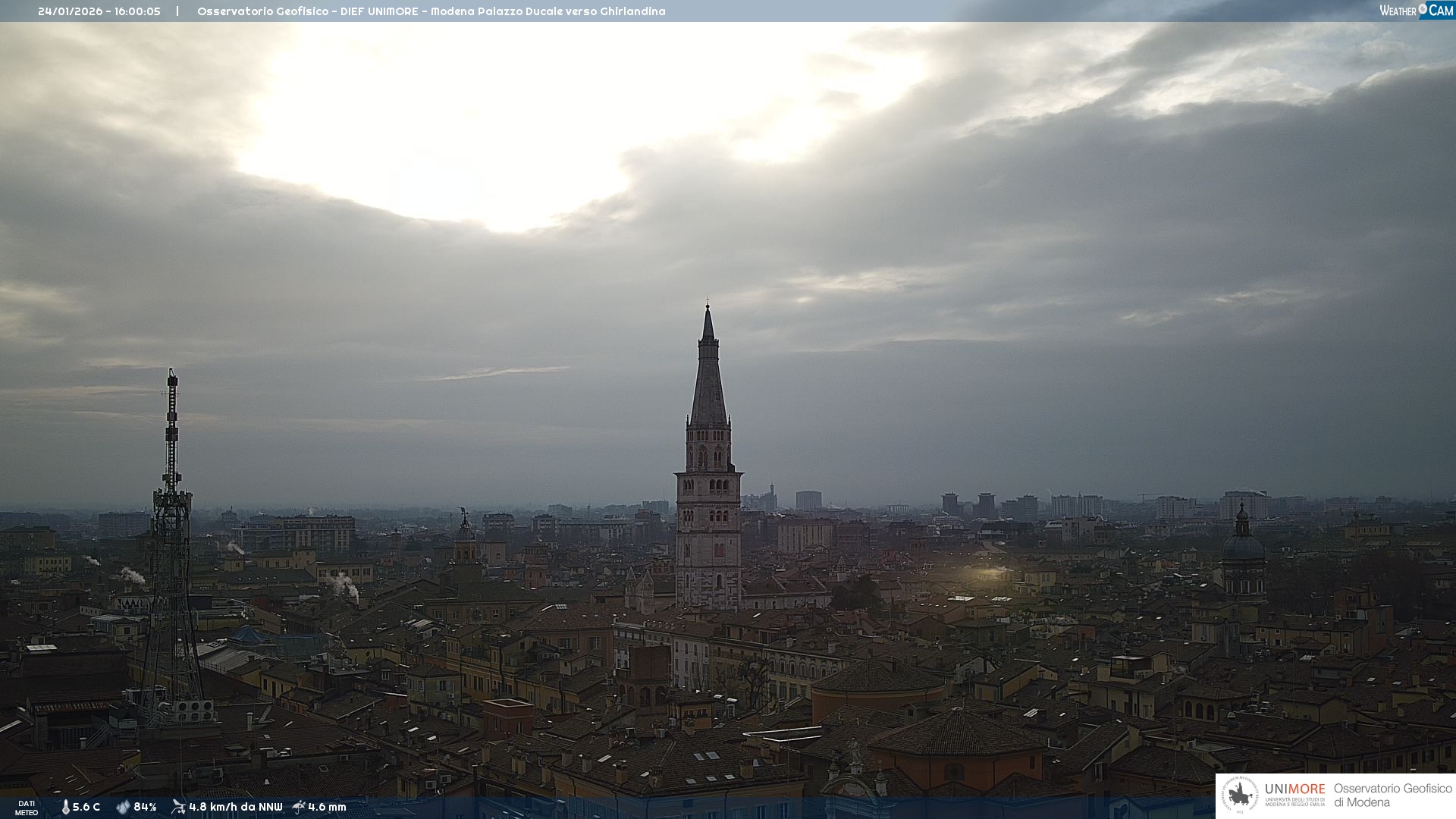1456x819 pixels.
Task: Click the humidity water droplets icon
Action: (x=123, y=807)
